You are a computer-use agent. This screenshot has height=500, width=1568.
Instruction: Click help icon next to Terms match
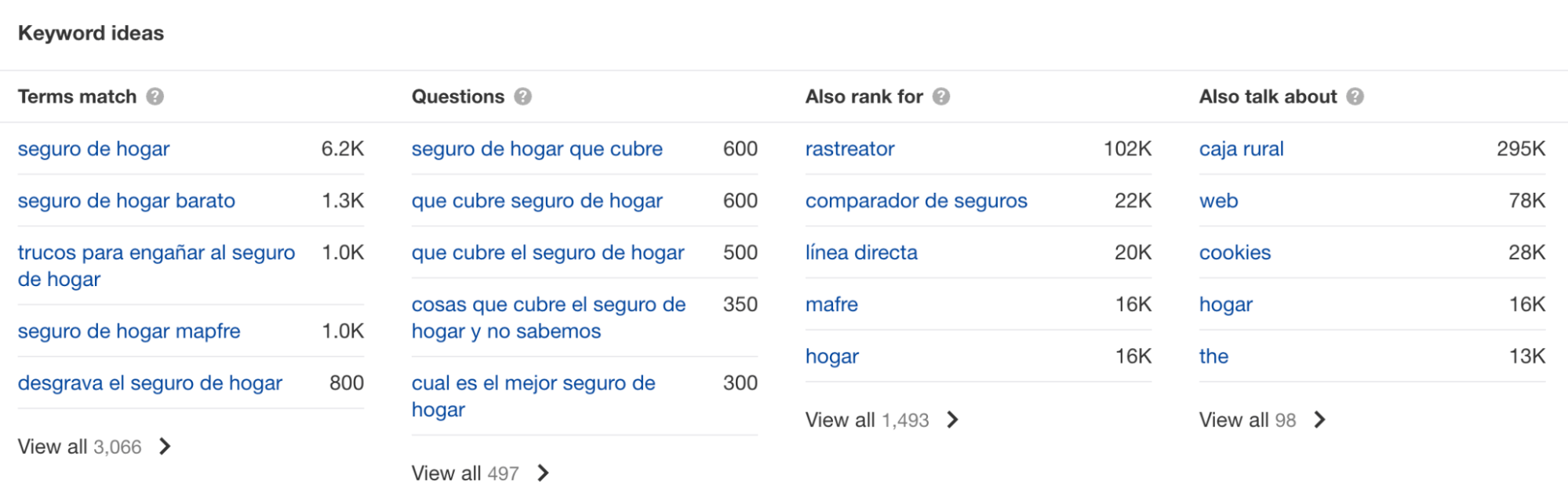(x=155, y=96)
